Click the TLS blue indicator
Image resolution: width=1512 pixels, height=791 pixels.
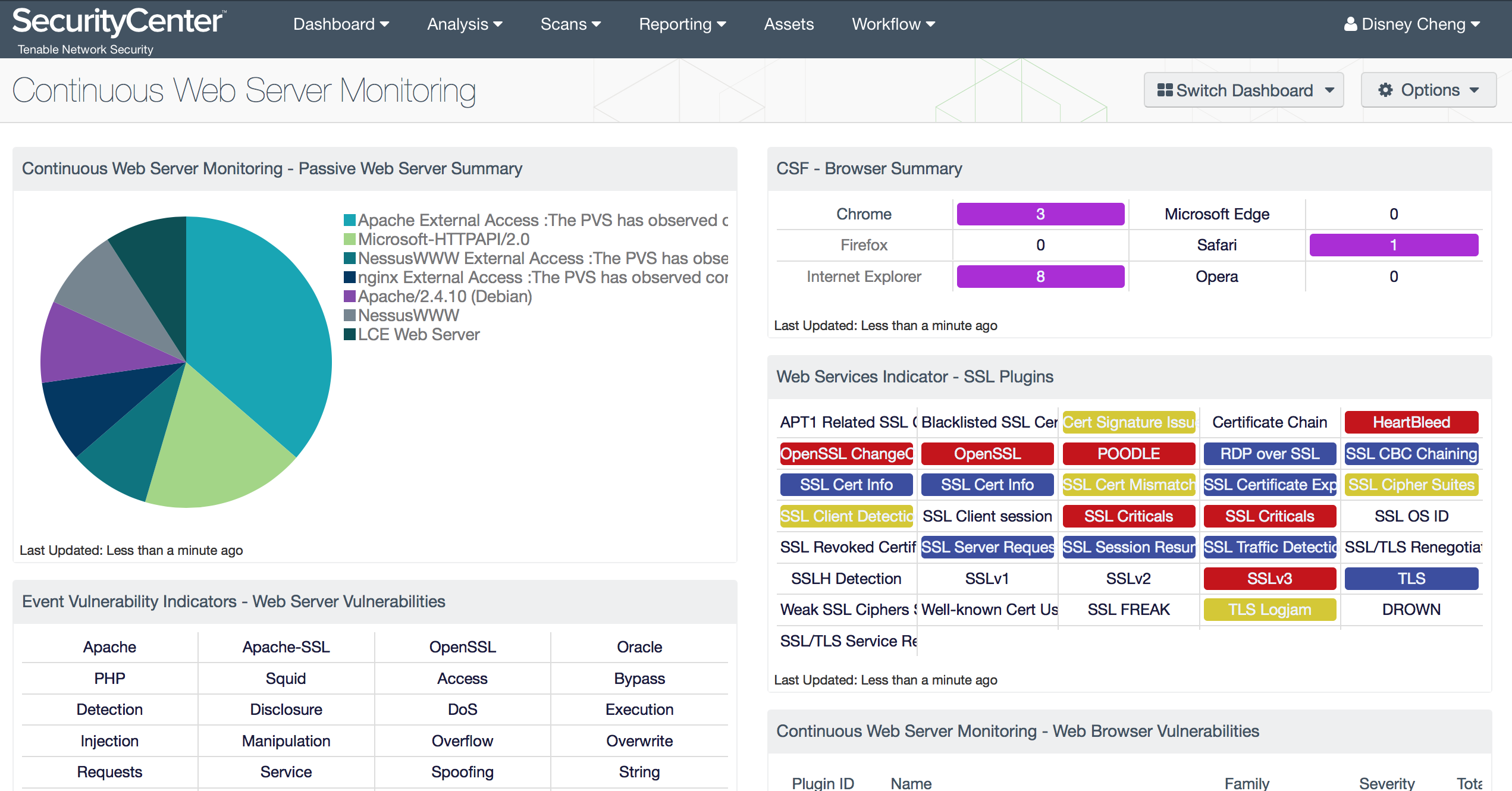click(x=1411, y=579)
